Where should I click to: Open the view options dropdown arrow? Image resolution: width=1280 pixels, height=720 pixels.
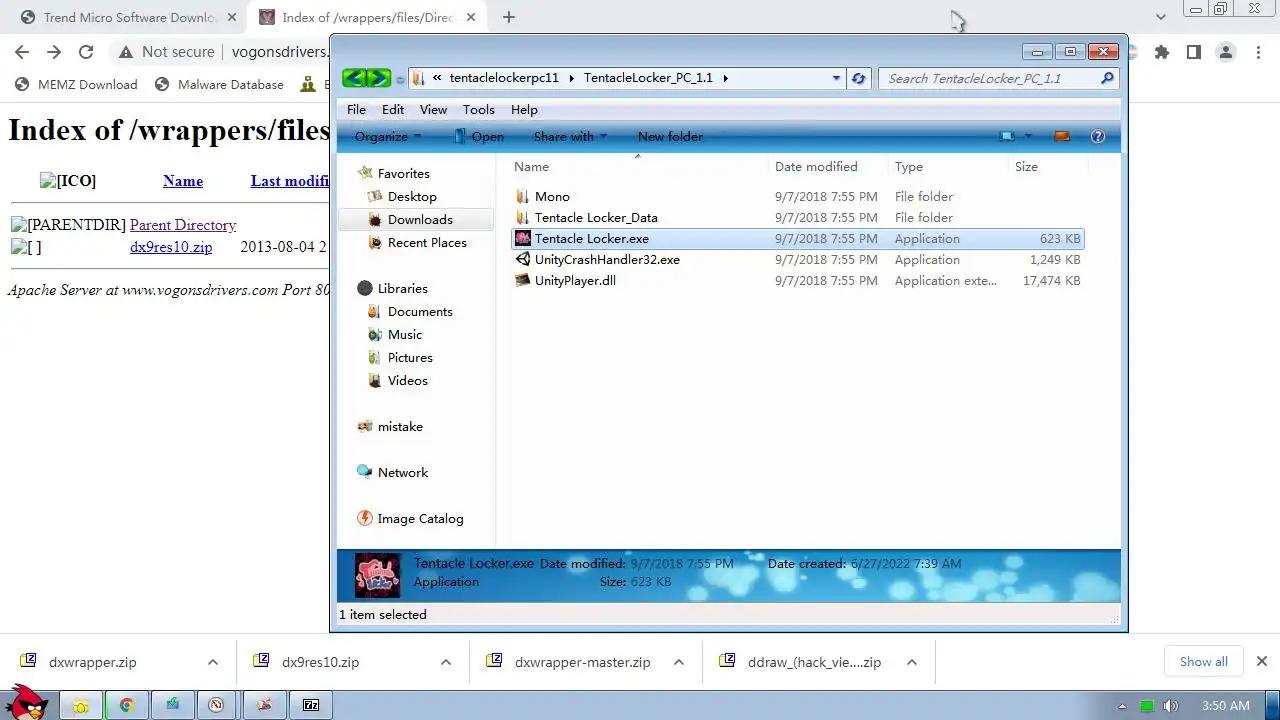point(1028,136)
